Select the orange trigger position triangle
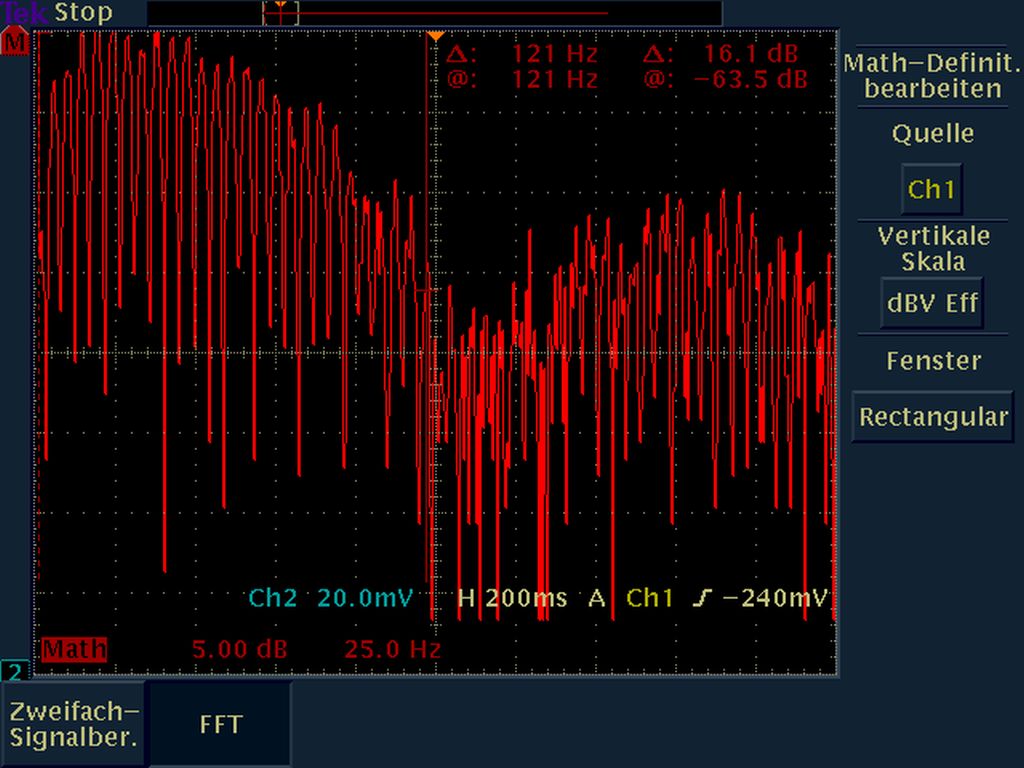The width and height of the screenshot is (1024, 768). pyautogui.click(x=435, y=37)
